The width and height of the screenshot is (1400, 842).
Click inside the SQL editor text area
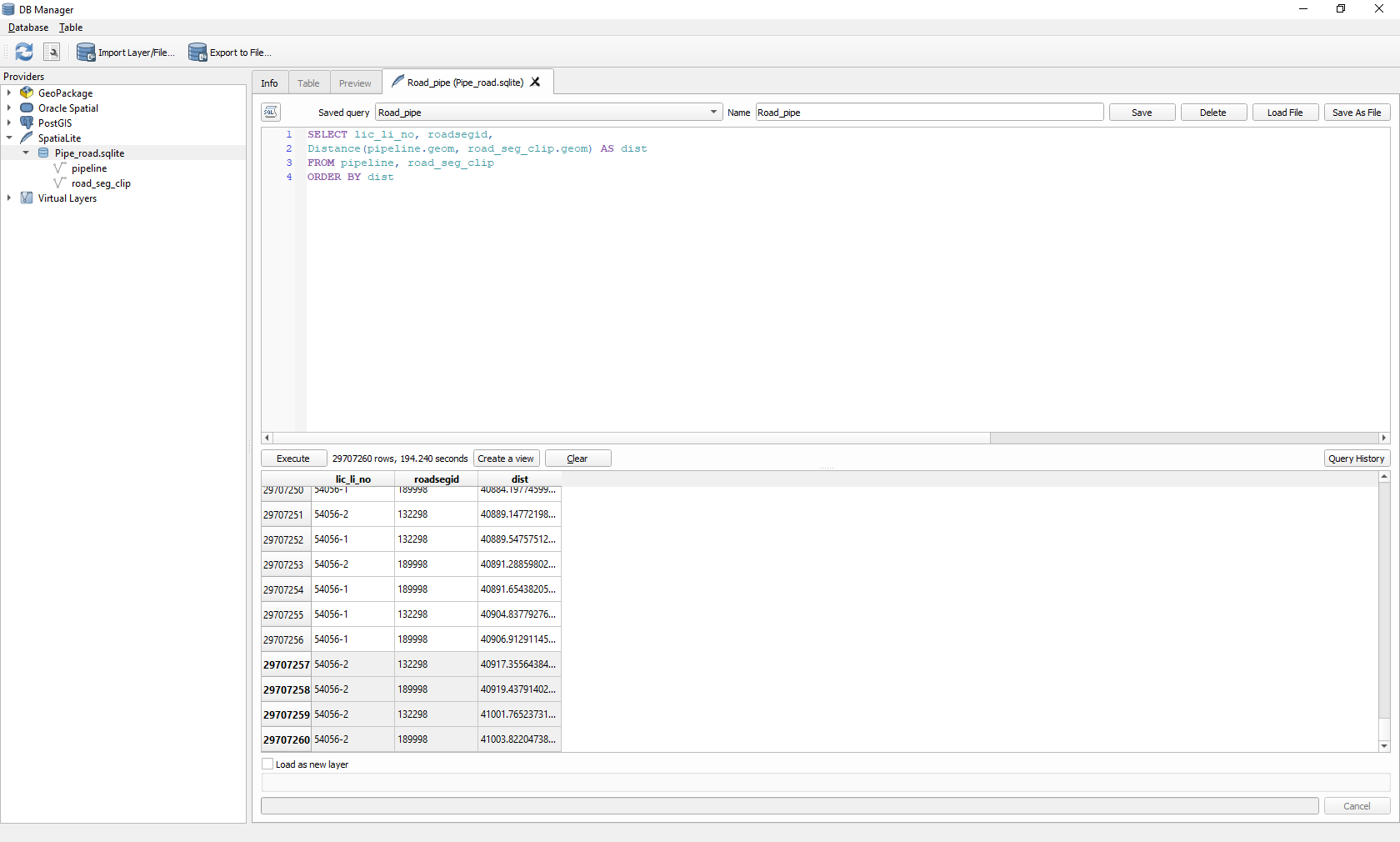point(847,279)
